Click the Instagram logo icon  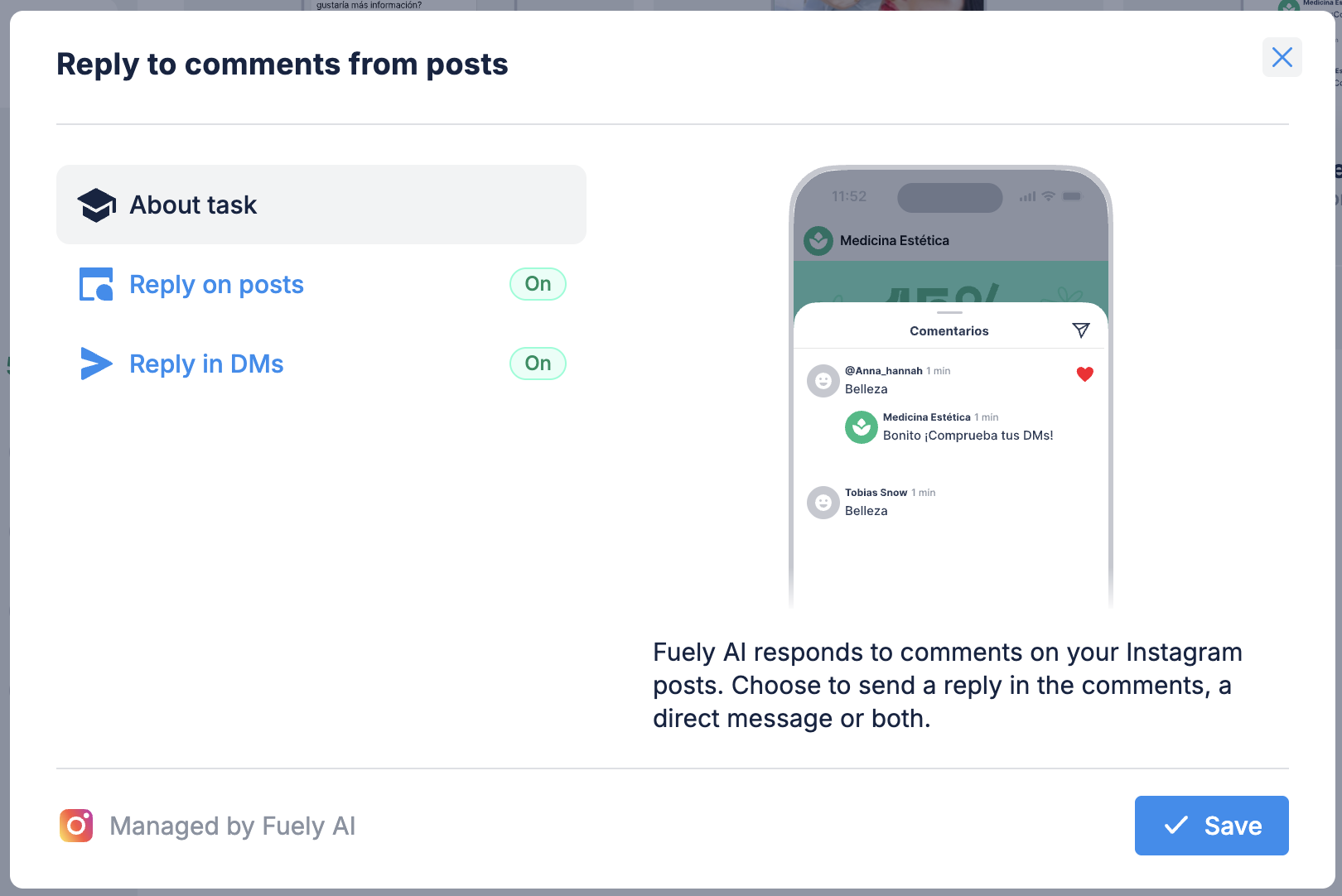pos(76,826)
